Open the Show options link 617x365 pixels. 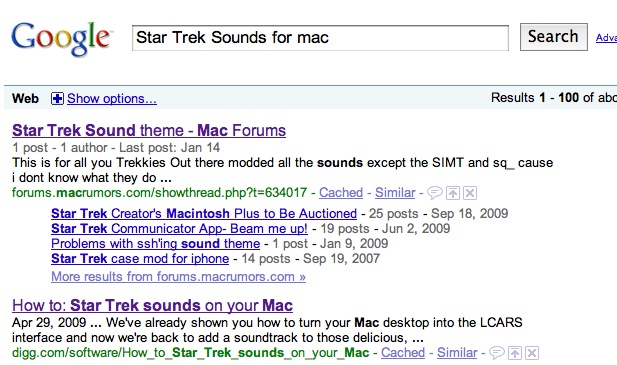pyautogui.click(x=112, y=98)
